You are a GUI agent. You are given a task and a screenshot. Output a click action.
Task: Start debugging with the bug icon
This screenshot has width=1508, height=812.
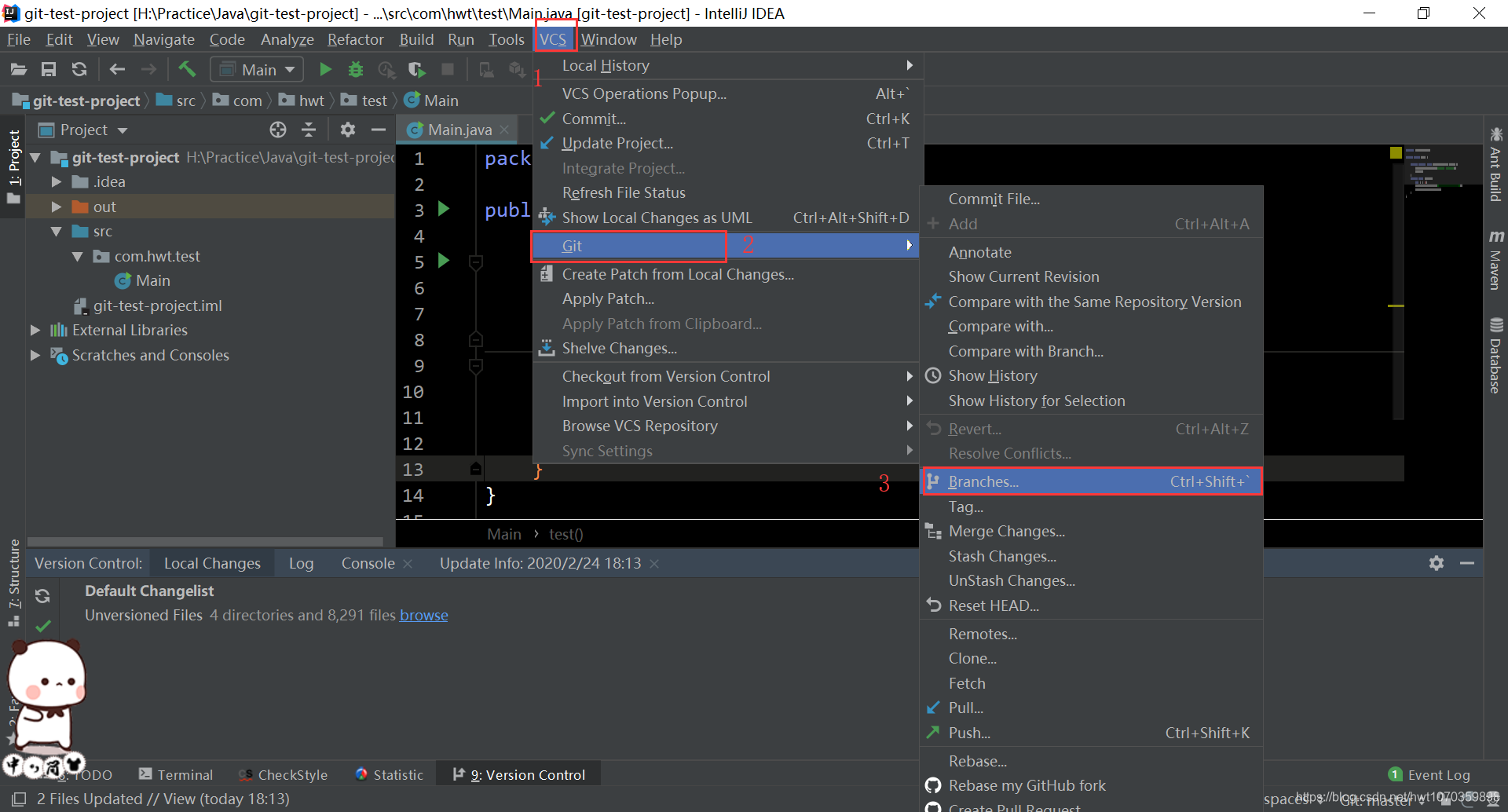click(356, 70)
